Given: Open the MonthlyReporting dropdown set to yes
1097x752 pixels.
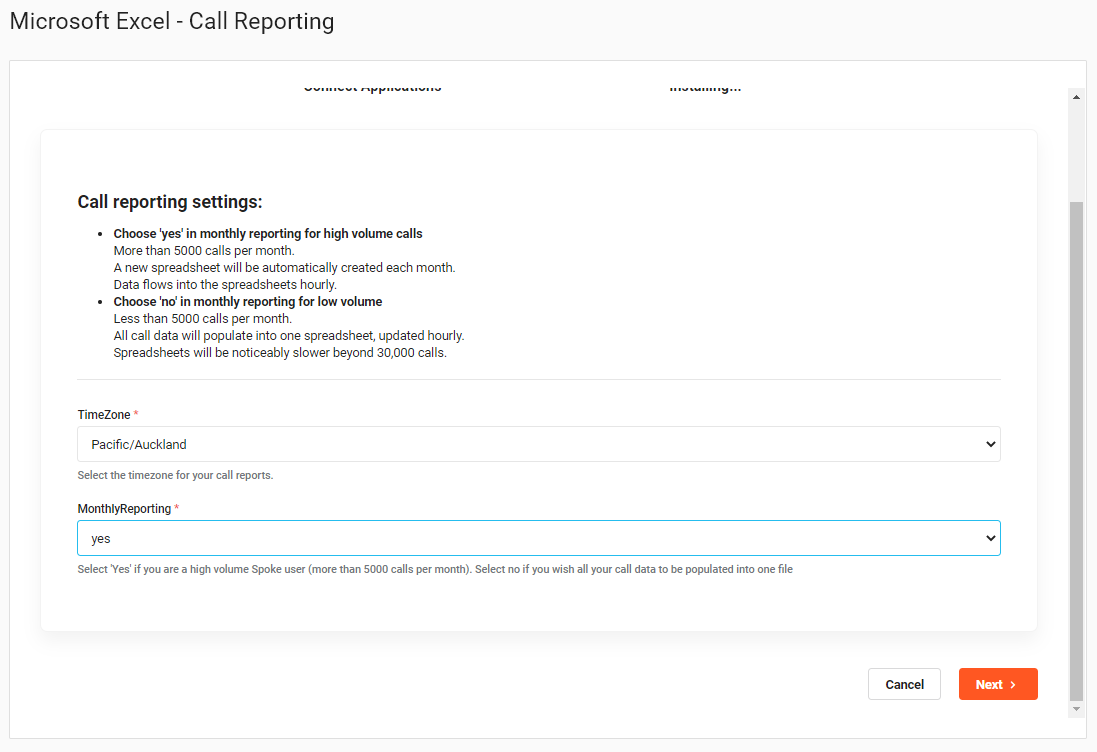Looking at the screenshot, I should 539,538.
